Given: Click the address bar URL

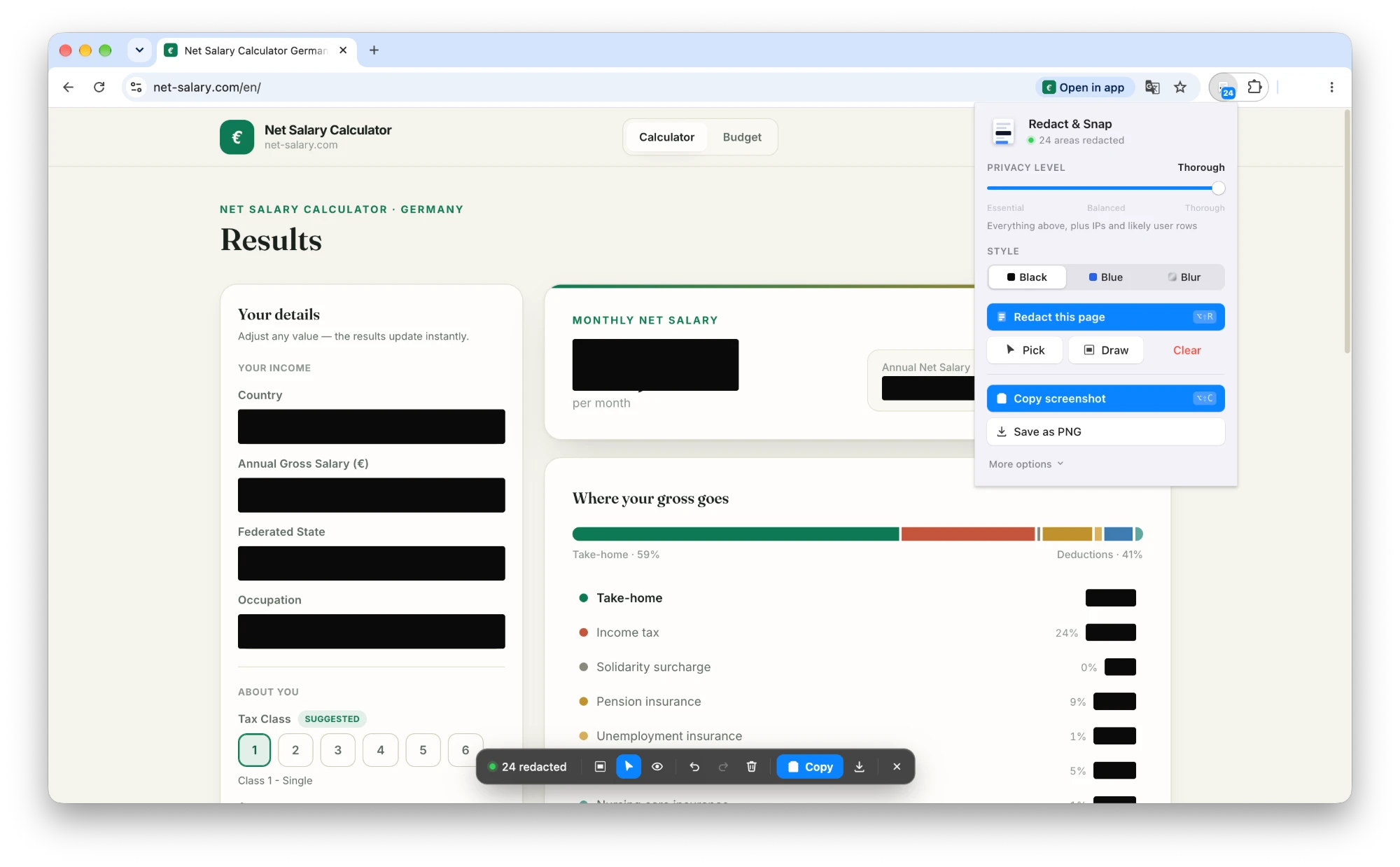Looking at the screenshot, I should [206, 87].
